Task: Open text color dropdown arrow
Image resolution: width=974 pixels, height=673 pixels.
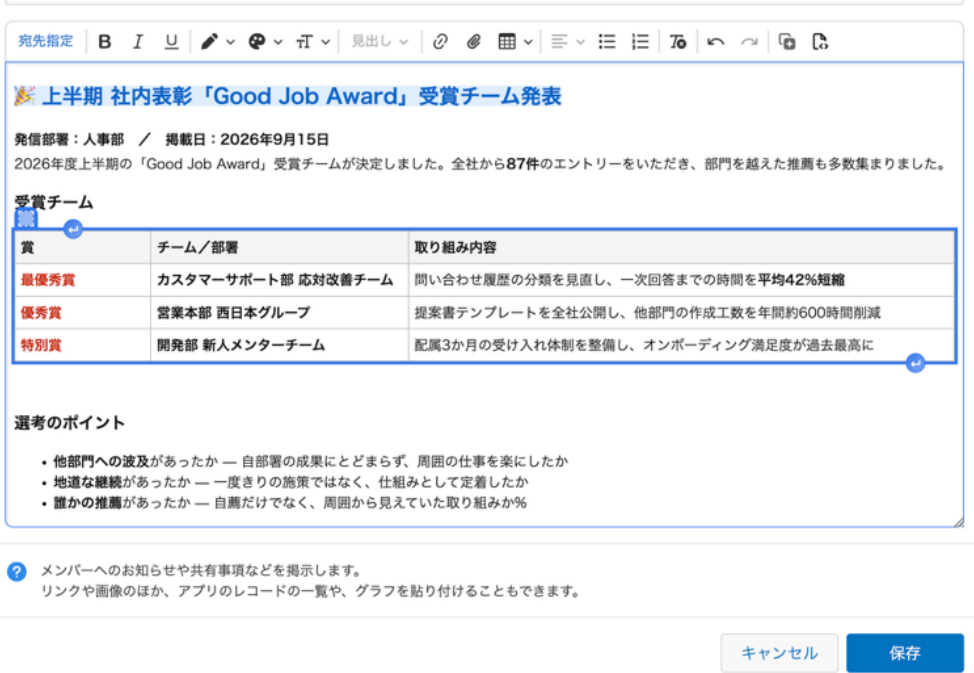Action: [x=230, y=42]
